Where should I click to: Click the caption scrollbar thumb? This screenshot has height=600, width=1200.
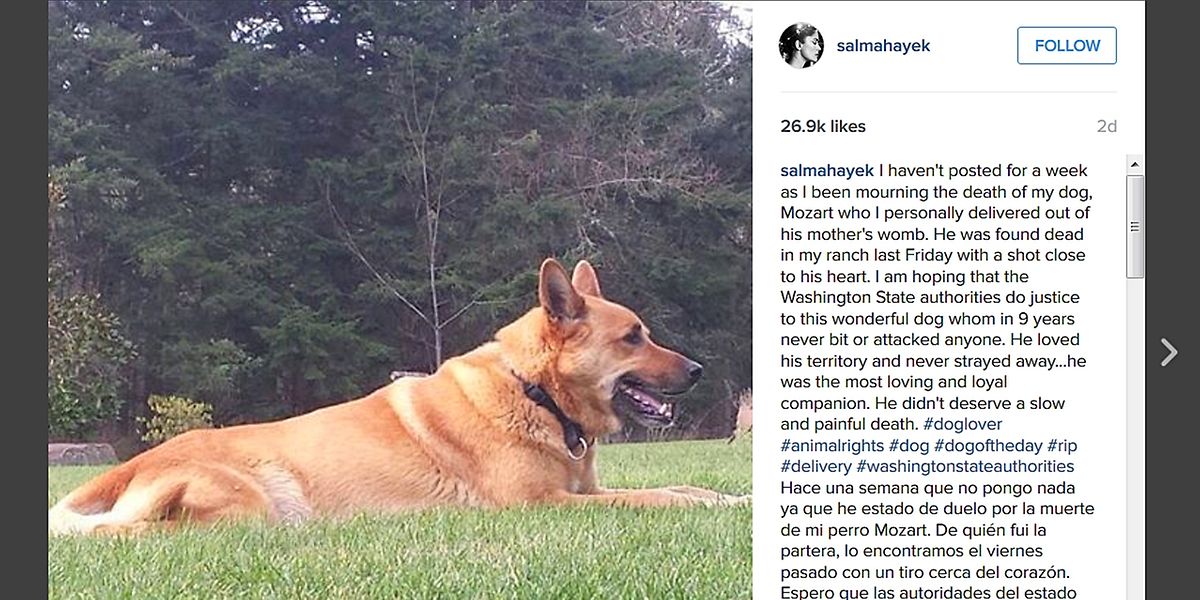(1135, 226)
